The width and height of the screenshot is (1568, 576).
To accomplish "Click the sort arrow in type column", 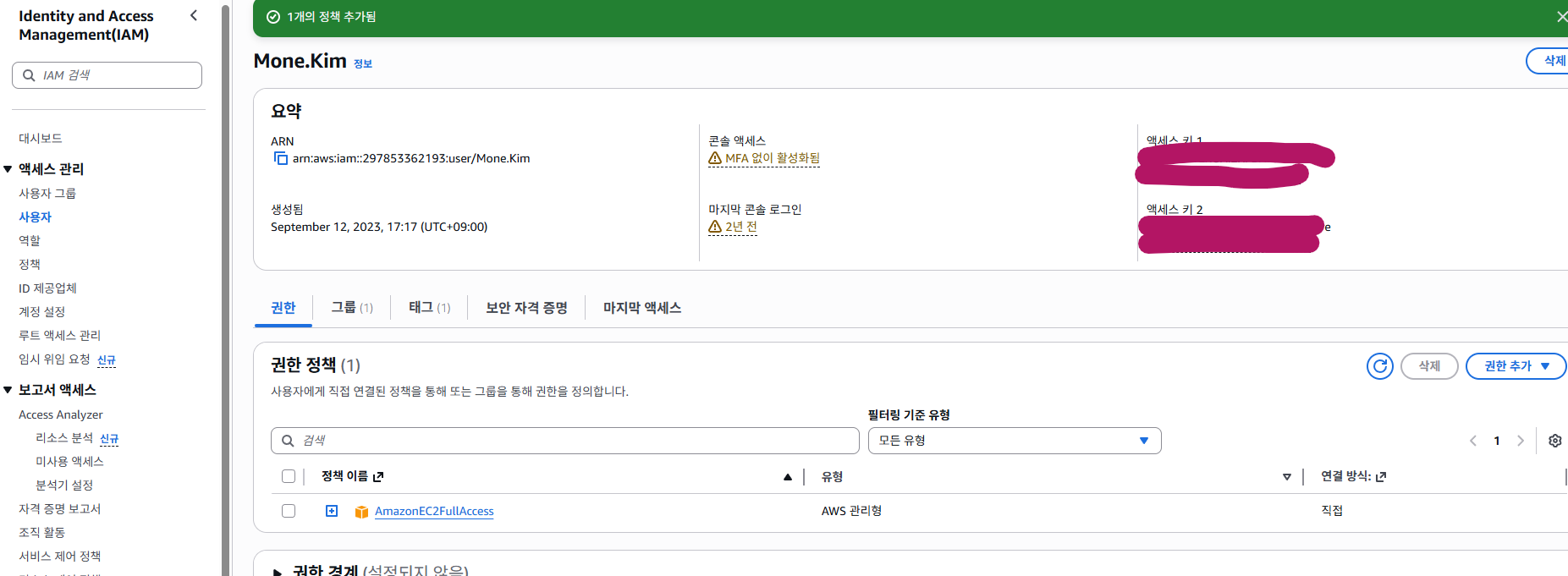I will [x=1286, y=477].
